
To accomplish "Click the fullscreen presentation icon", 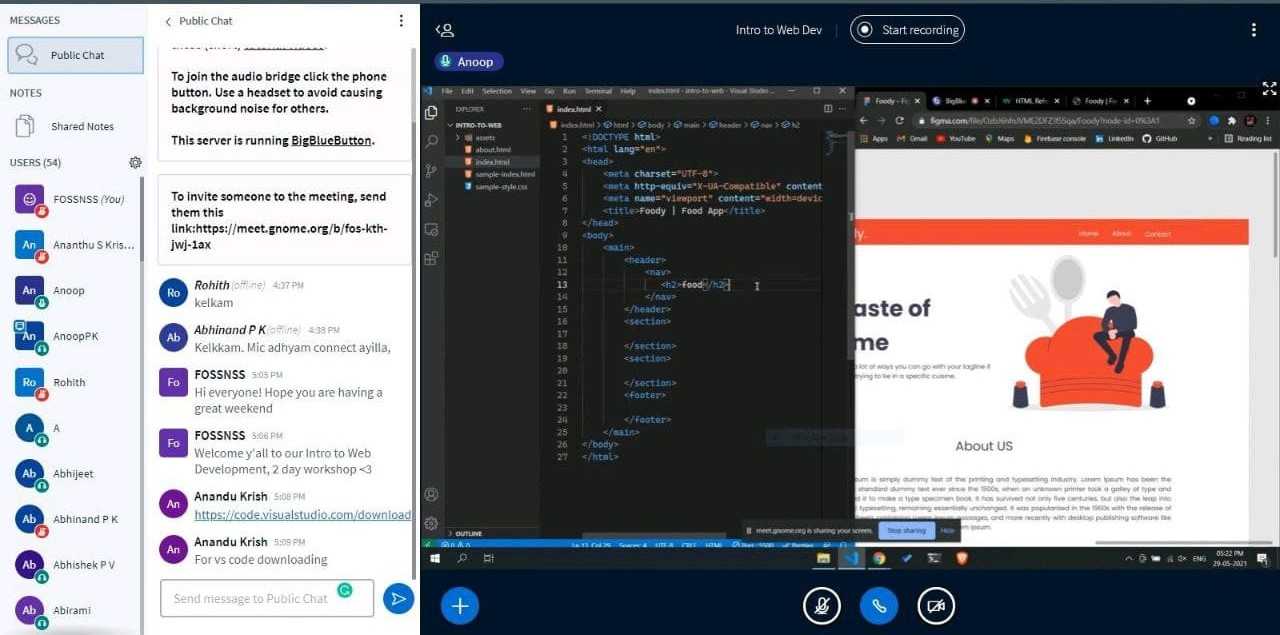I will point(1269,88).
